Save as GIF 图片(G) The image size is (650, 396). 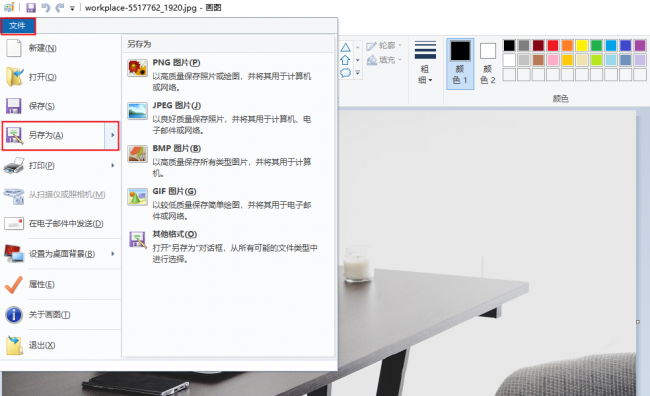pyautogui.click(x=229, y=203)
